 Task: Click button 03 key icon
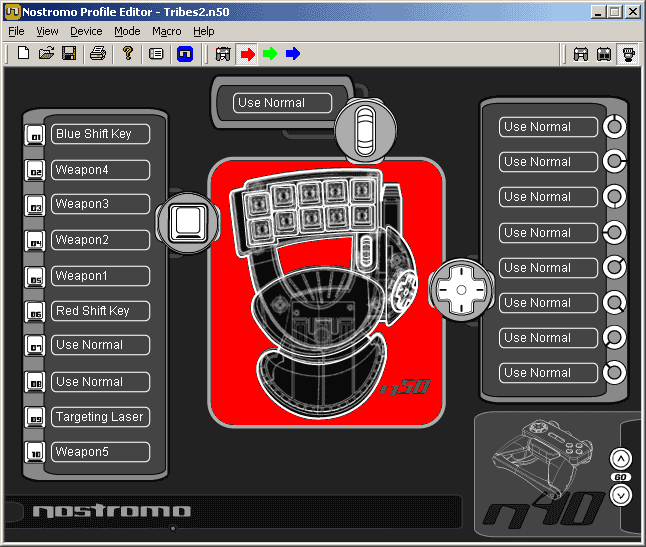[35, 206]
